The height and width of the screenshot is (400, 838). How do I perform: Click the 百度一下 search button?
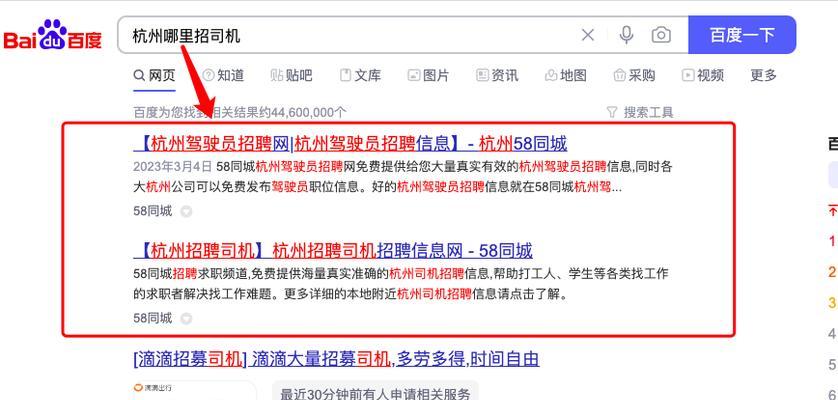(742, 35)
